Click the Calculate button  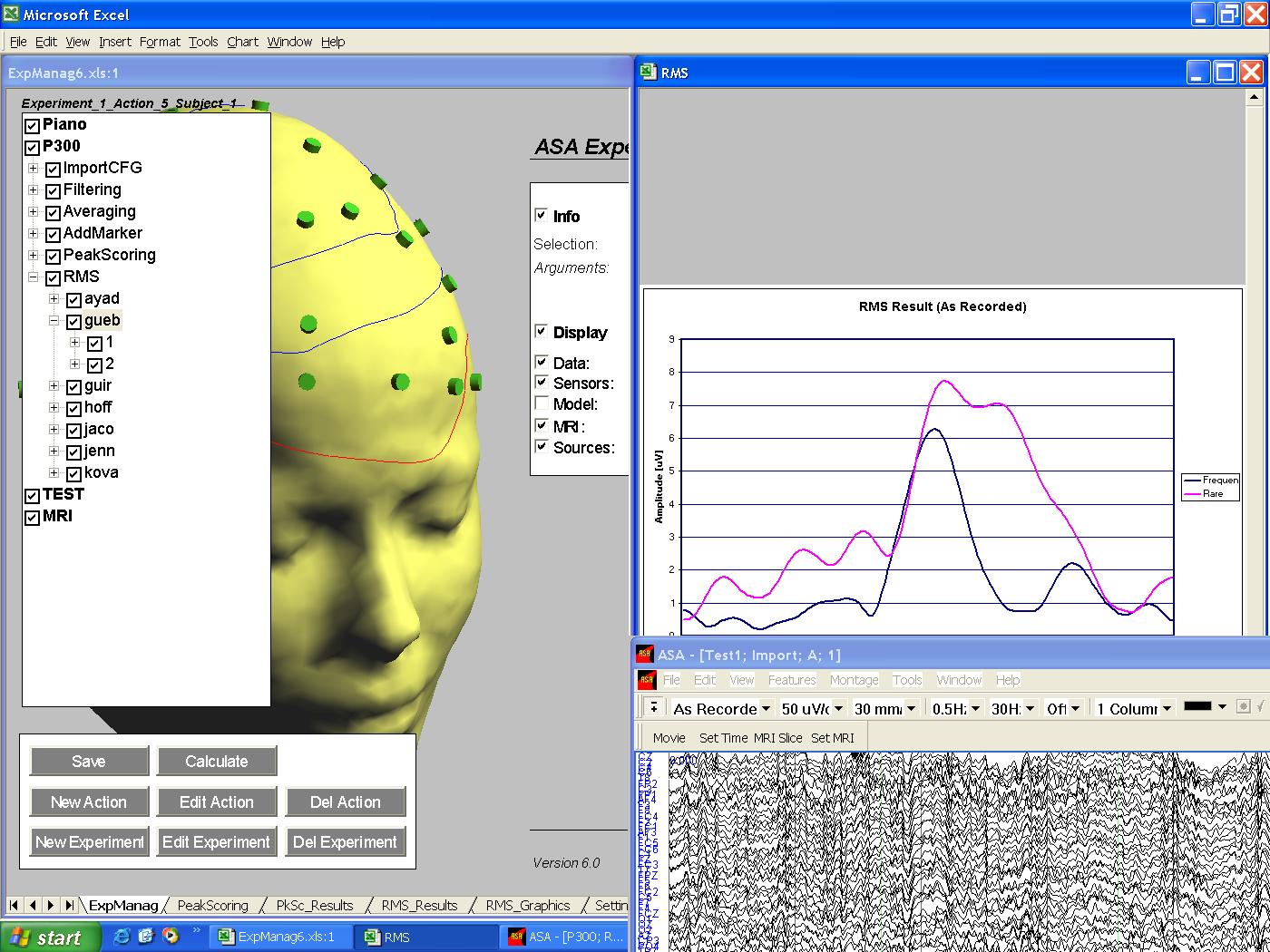(x=216, y=762)
